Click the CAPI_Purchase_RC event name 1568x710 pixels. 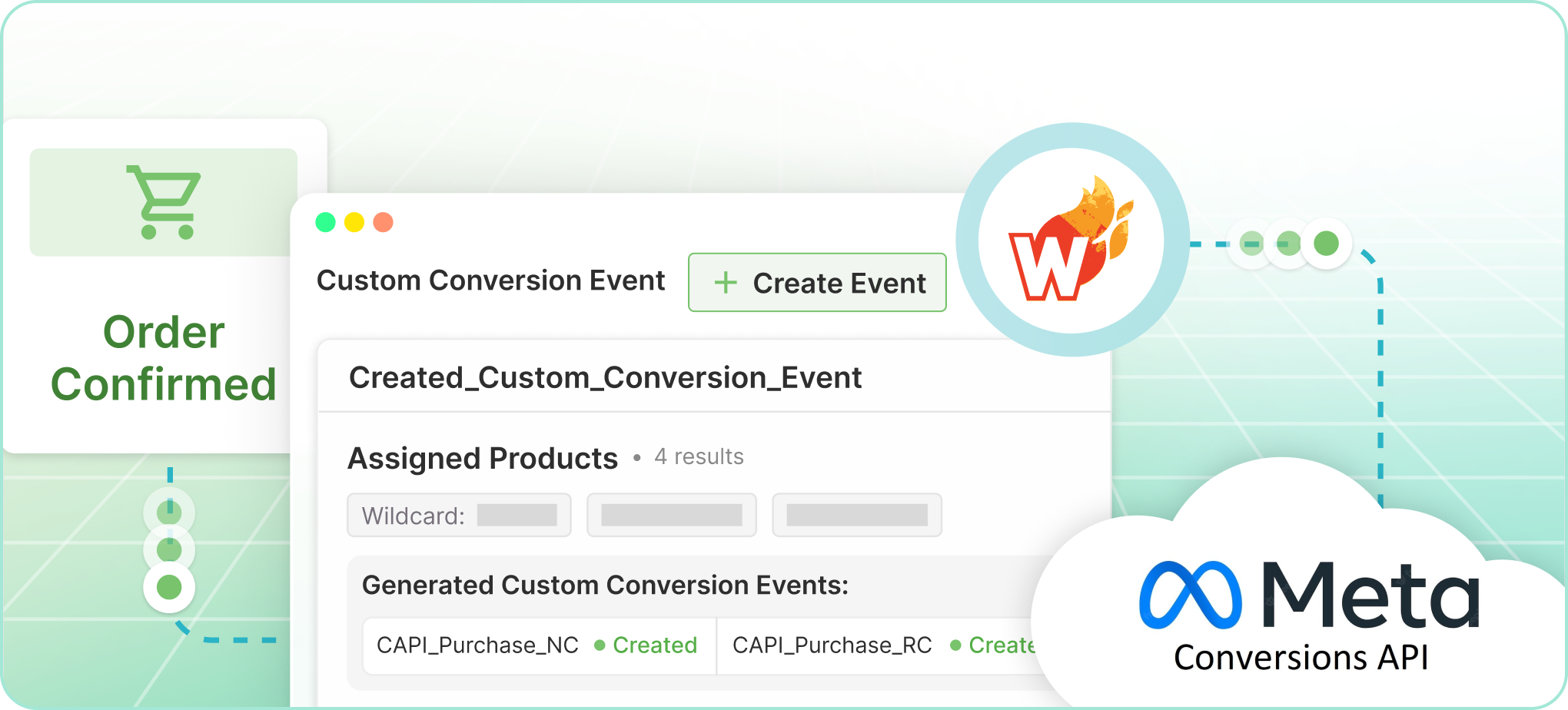point(832,645)
